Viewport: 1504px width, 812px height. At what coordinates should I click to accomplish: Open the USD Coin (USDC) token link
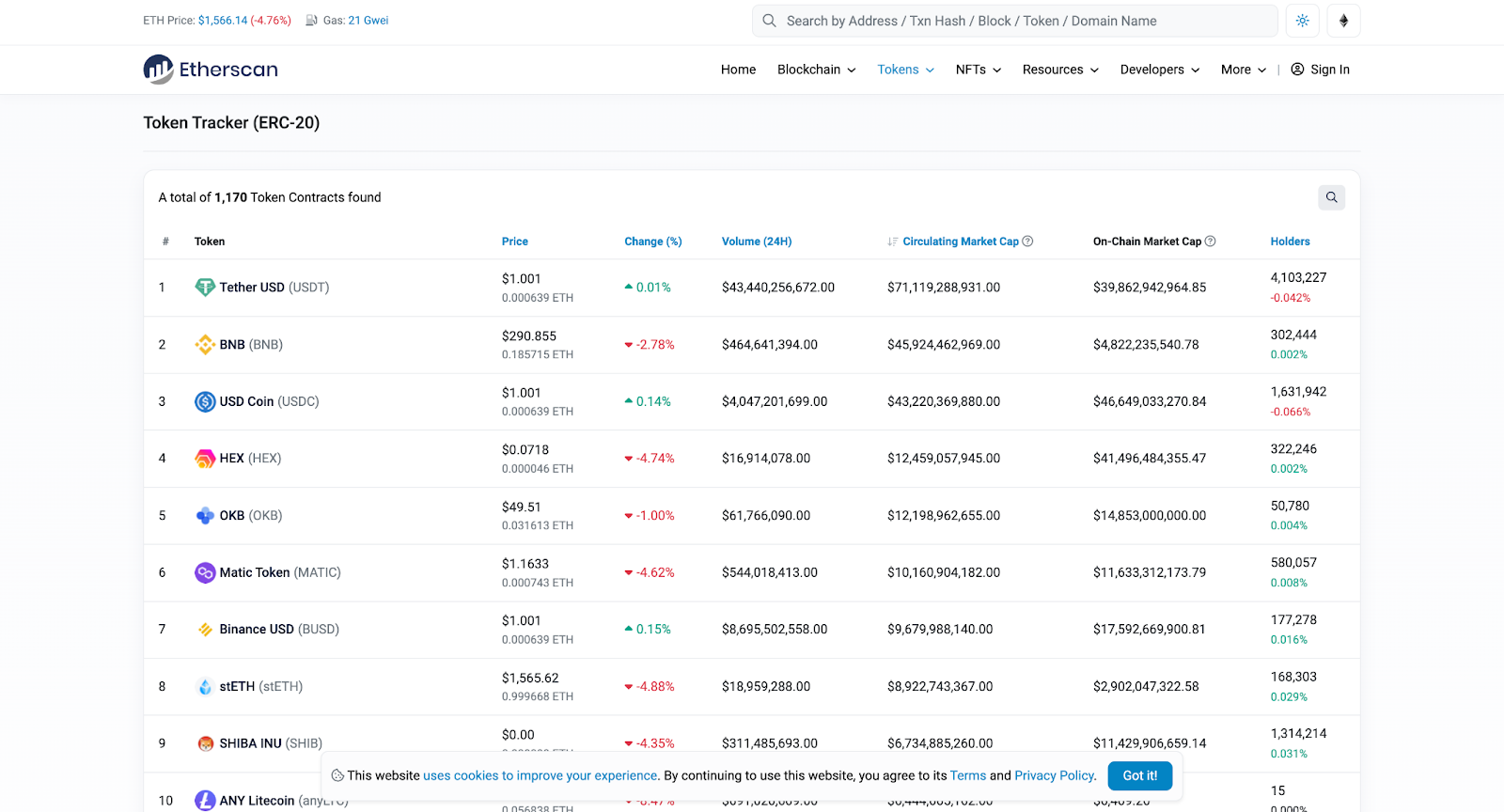click(270, 401)
